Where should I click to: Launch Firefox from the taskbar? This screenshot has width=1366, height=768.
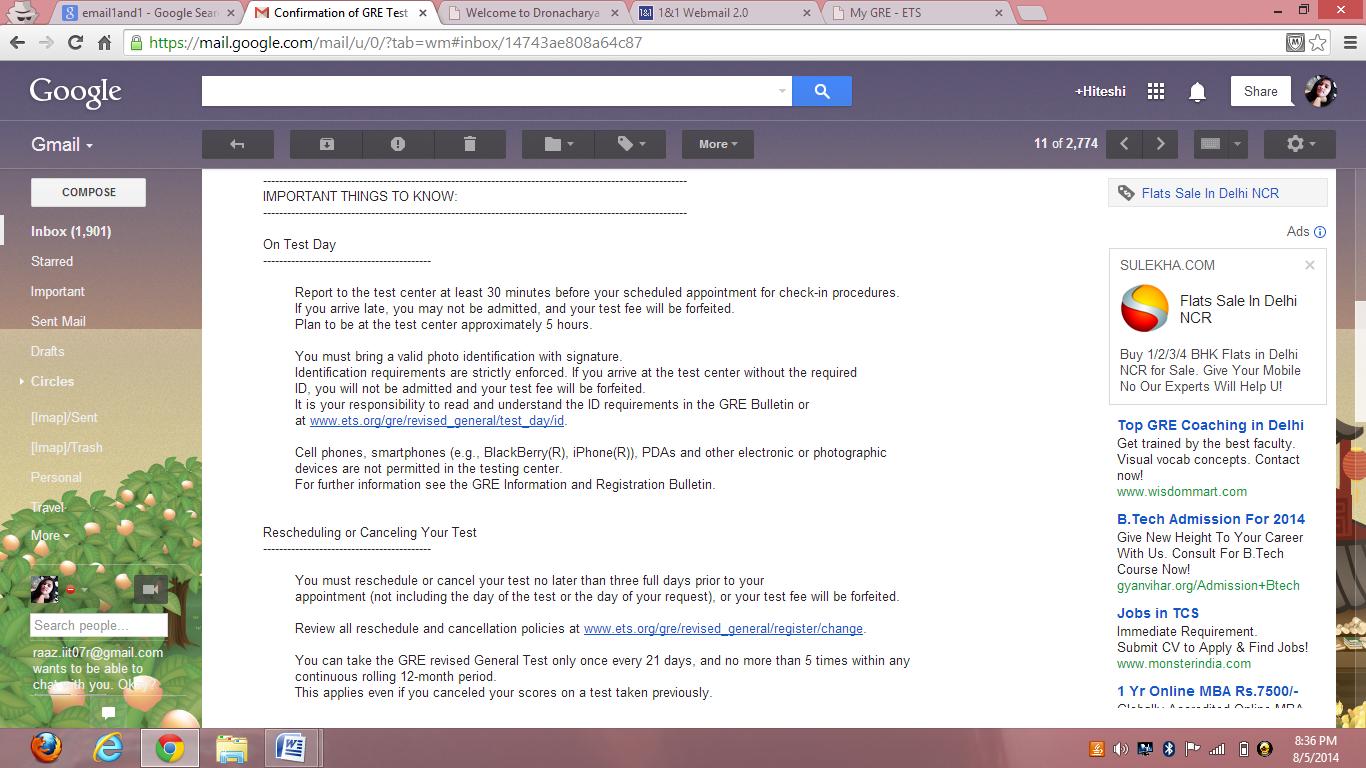(45, 748)
